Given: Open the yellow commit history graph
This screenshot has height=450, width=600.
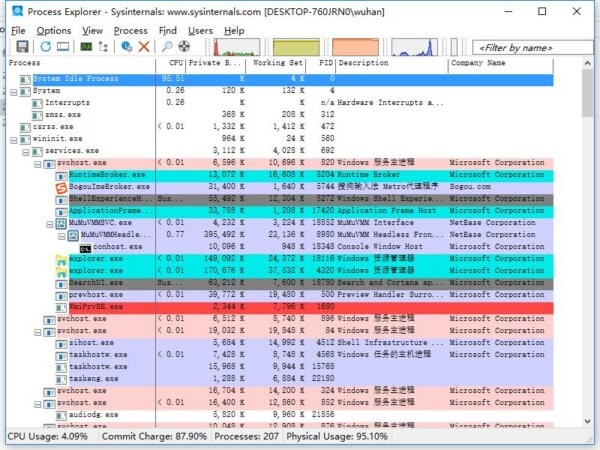Looking at the screenshot, I should tap(296, 47).
